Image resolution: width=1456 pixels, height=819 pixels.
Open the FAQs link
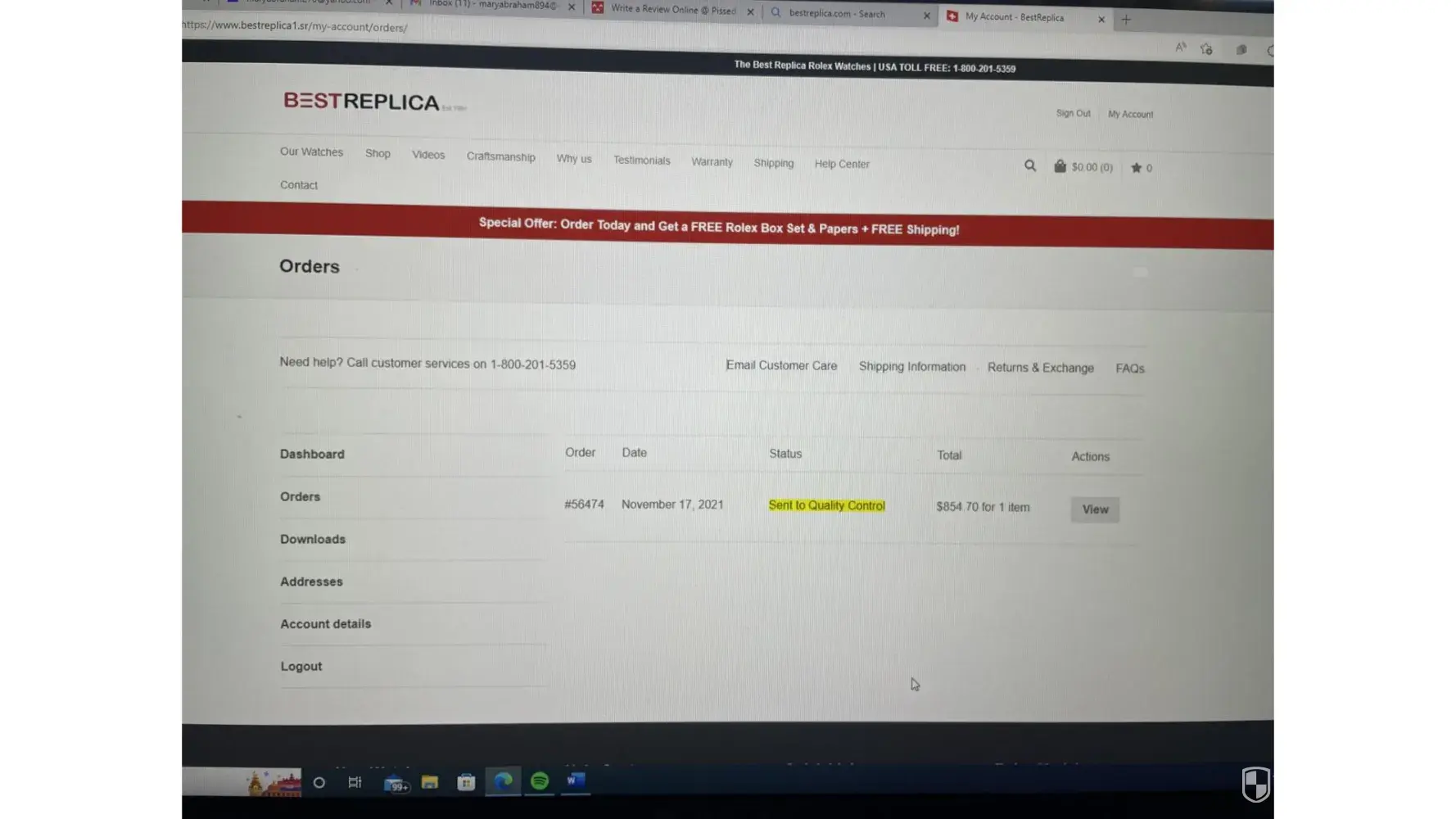pyautogui.click(x=1130, y=369)
